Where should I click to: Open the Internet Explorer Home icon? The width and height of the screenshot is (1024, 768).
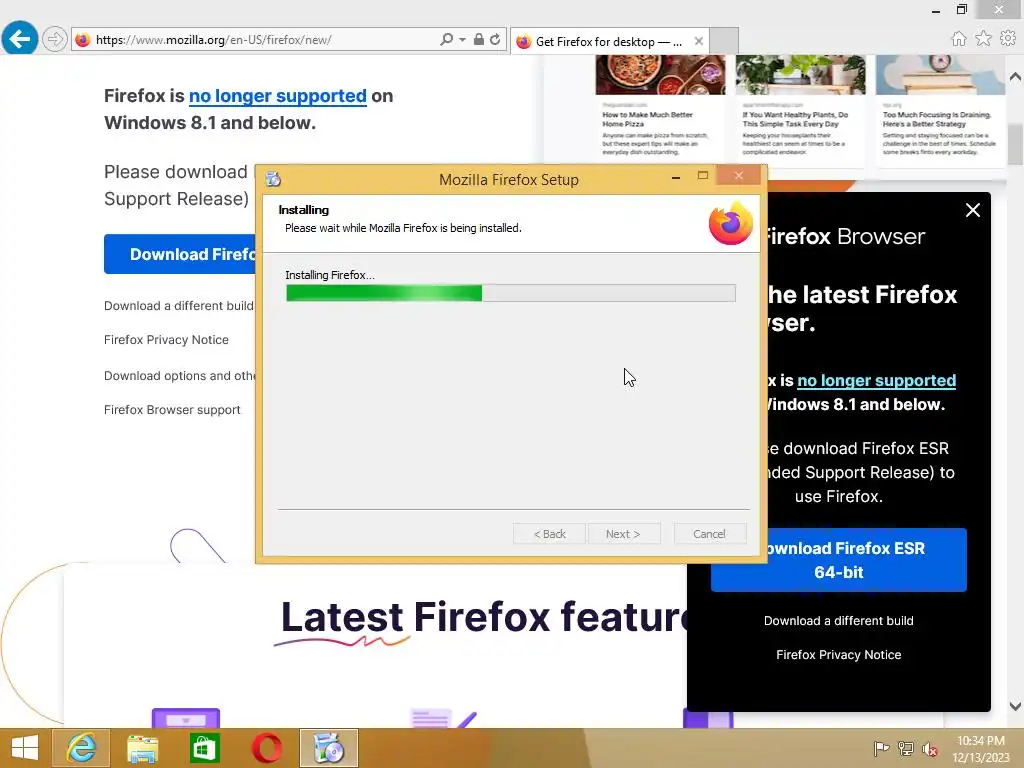coord(959,39)
